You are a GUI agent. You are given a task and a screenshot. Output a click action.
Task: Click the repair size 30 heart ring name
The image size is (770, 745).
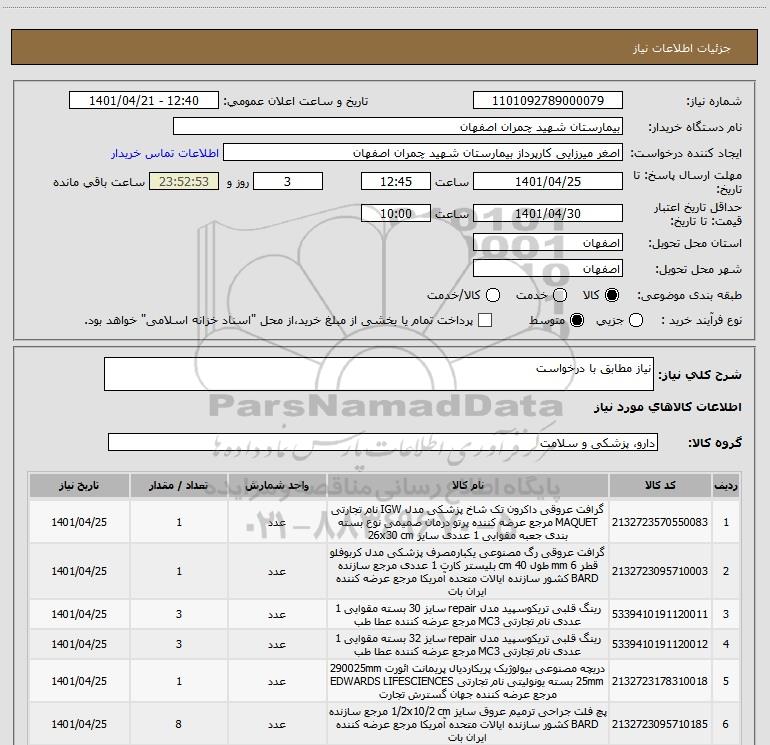point(468,614)
